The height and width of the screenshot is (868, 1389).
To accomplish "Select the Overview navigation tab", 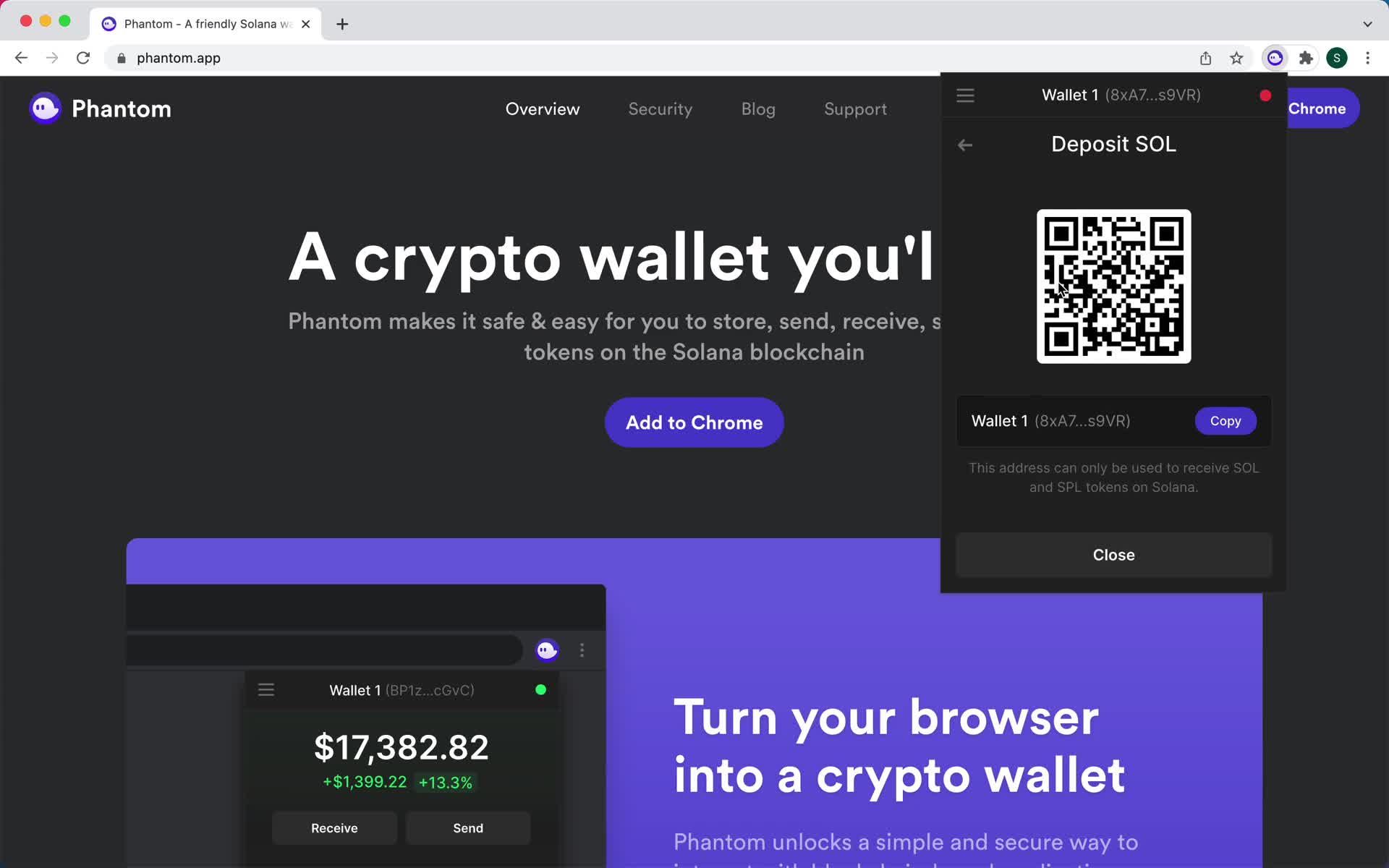I will tap(542, 109).
